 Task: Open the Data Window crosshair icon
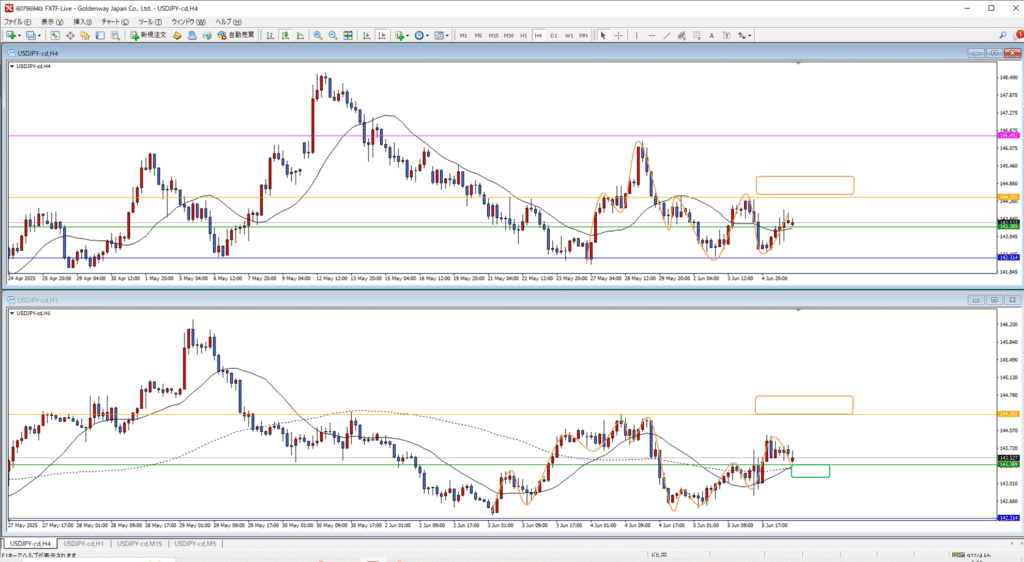click(70, 35)
